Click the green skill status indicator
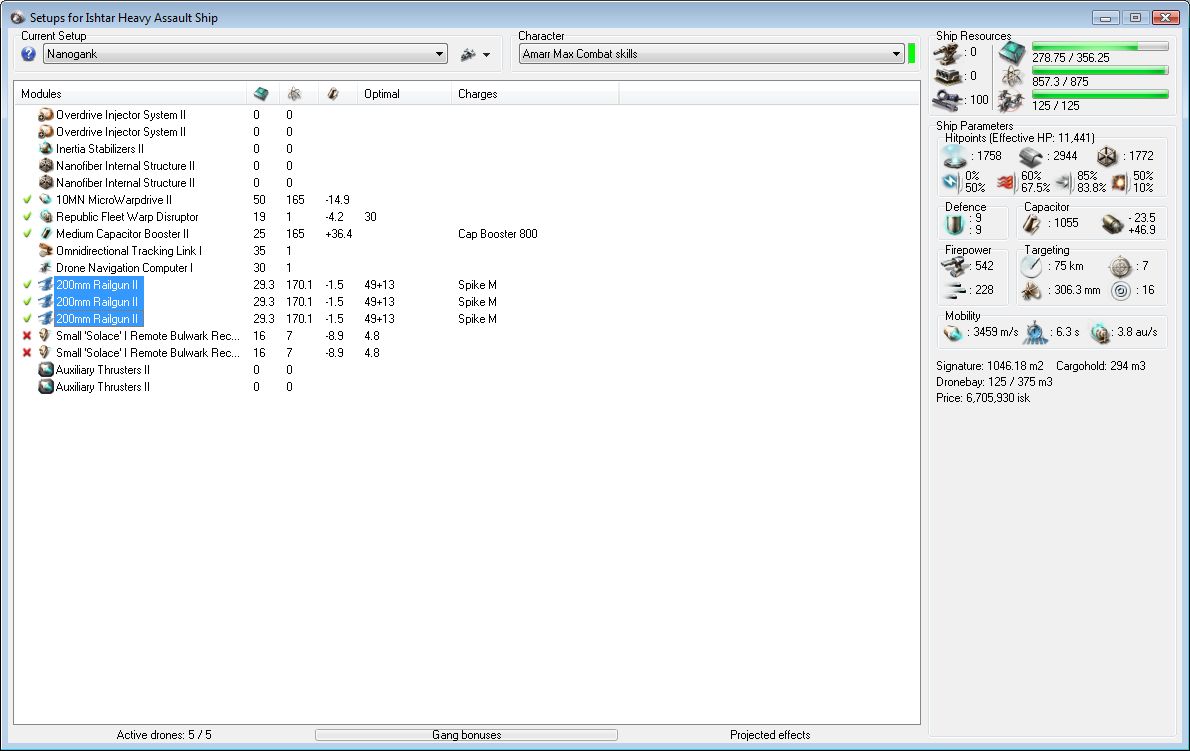The image size is (1190, 751). coord(911,54)
